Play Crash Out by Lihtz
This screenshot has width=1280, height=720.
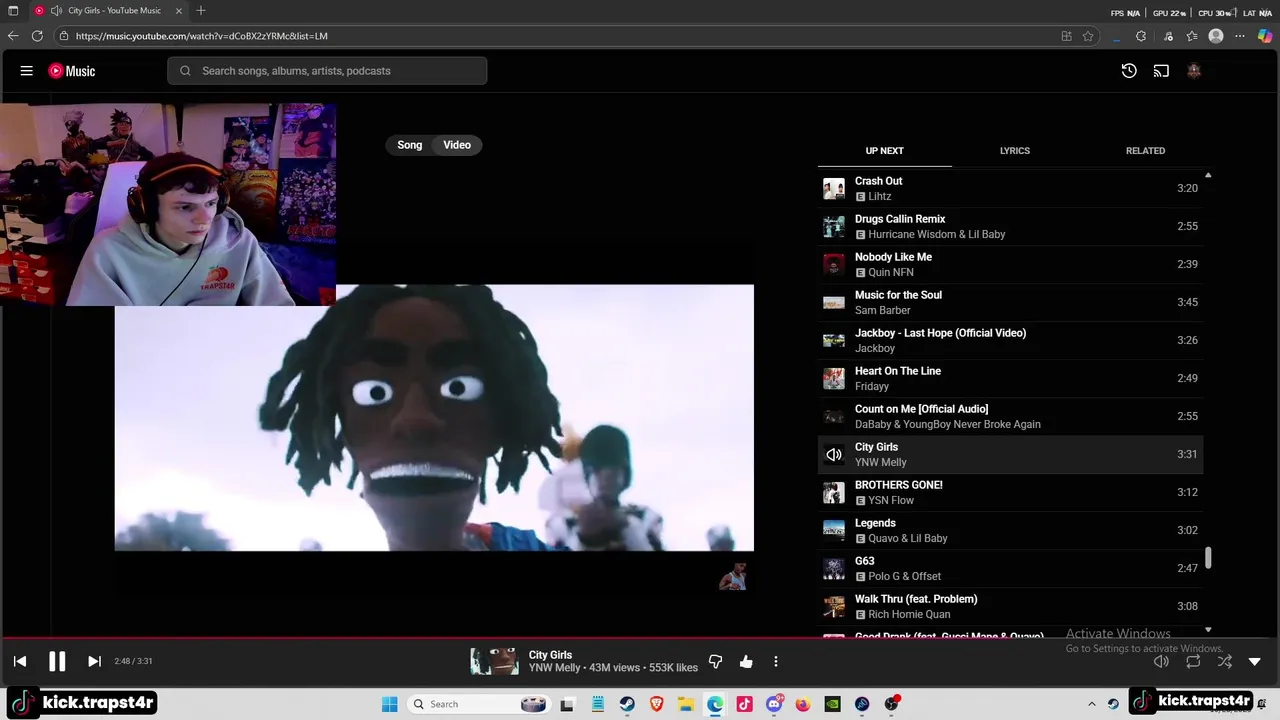pos(1010,188)
